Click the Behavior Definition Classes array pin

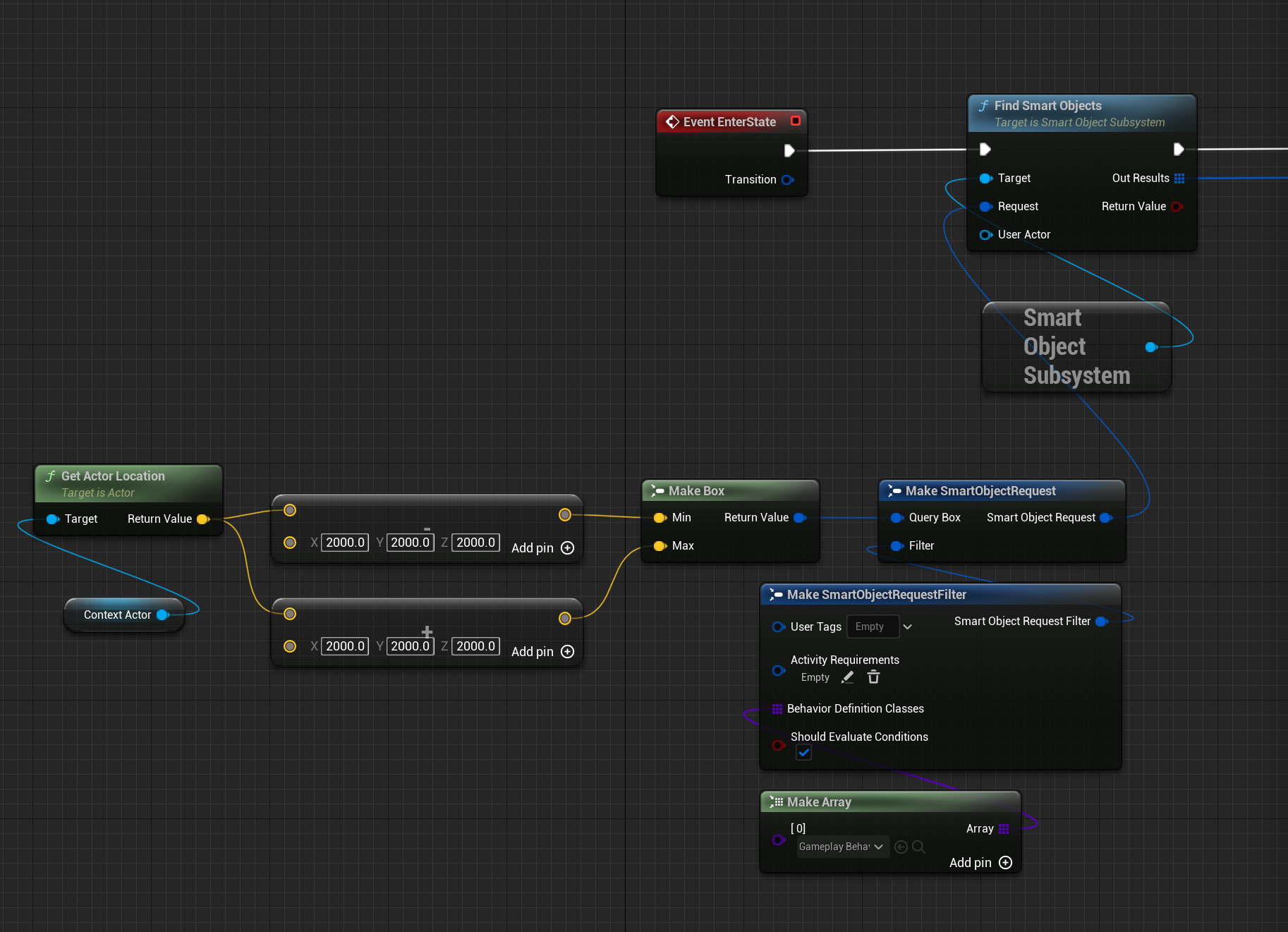778,708
